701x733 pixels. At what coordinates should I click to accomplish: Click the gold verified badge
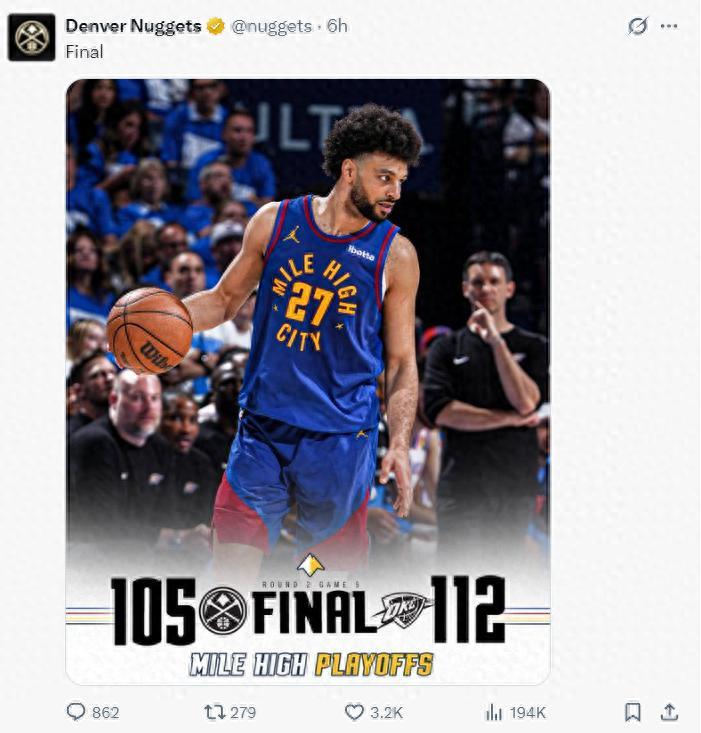[x=215, y=26]
